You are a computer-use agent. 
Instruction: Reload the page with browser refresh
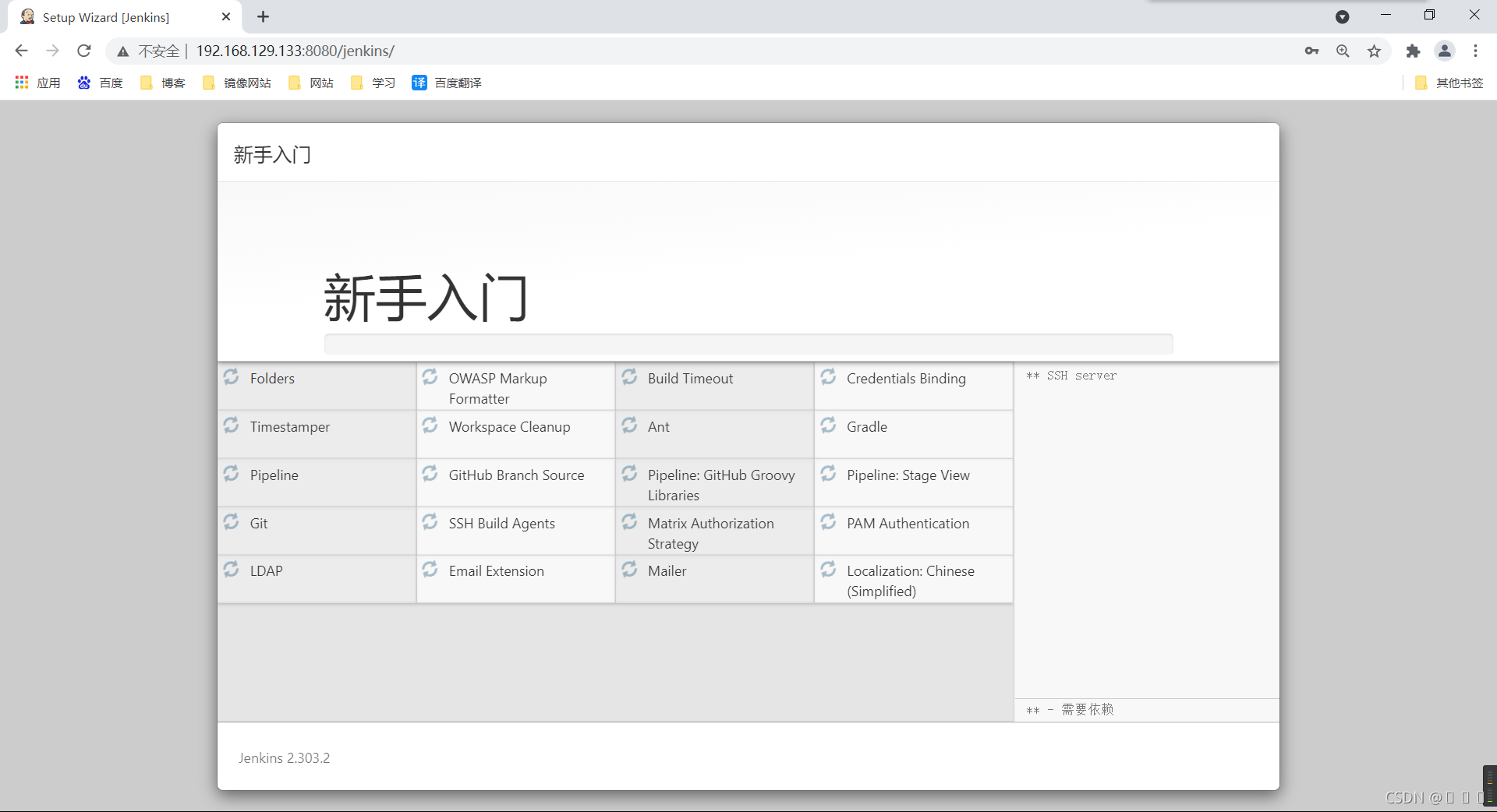tap(84, 51)
